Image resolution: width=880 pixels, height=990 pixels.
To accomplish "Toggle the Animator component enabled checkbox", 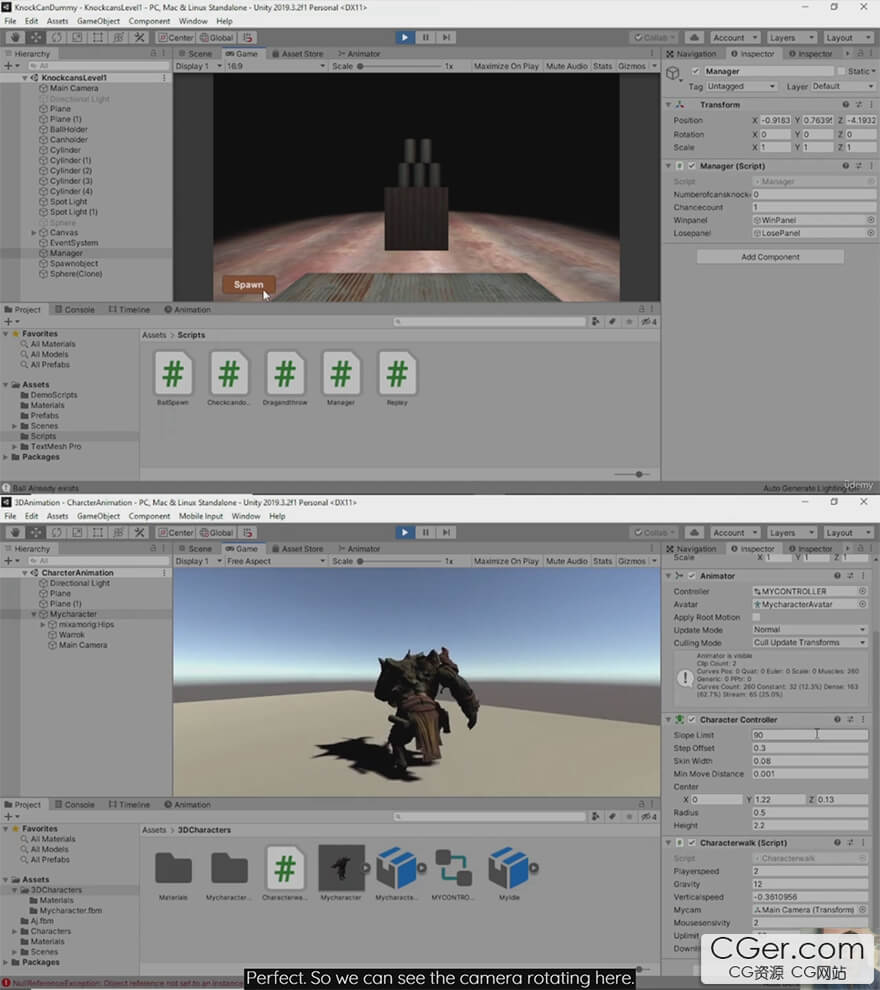I will tap(692, 576).
